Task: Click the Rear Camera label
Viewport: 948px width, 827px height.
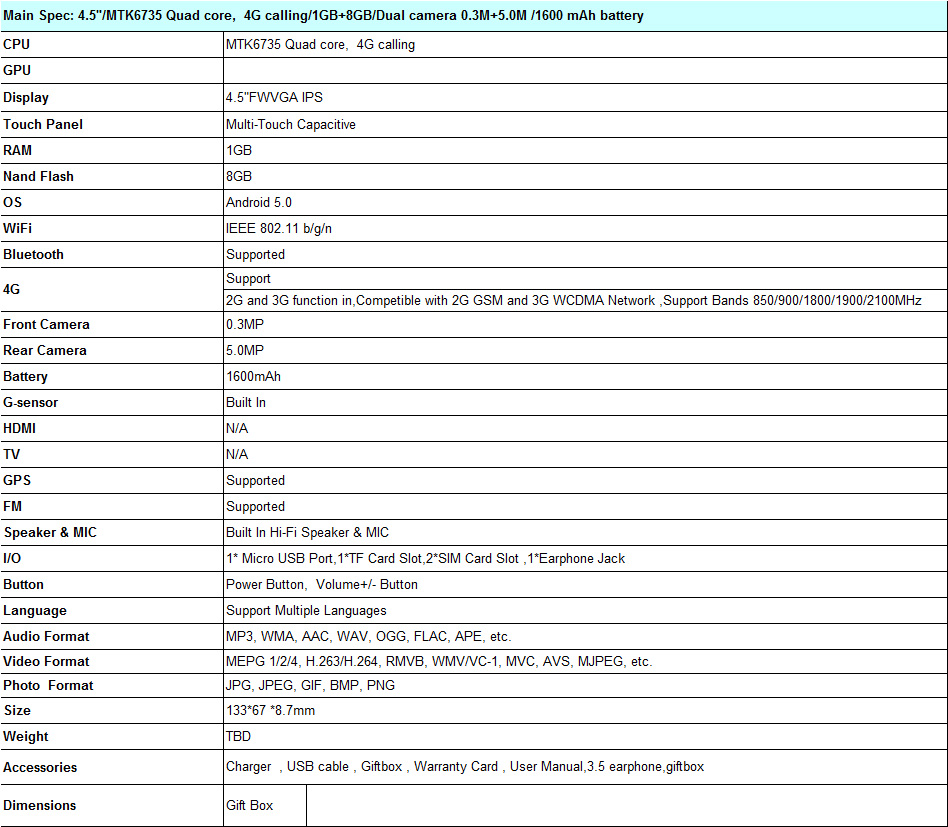Action: point(112,351)
